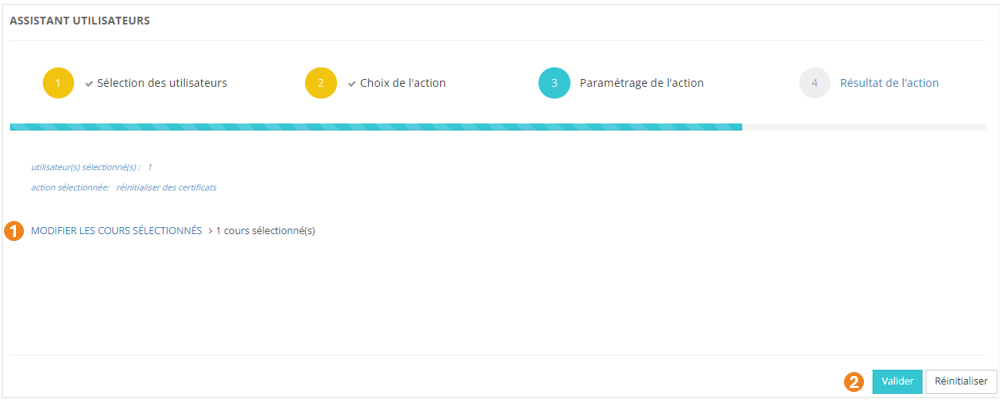Open Résultat de l'action step link
This screenshot has height=400, width=1002.
pyautogui.click(x=889, y=83)
